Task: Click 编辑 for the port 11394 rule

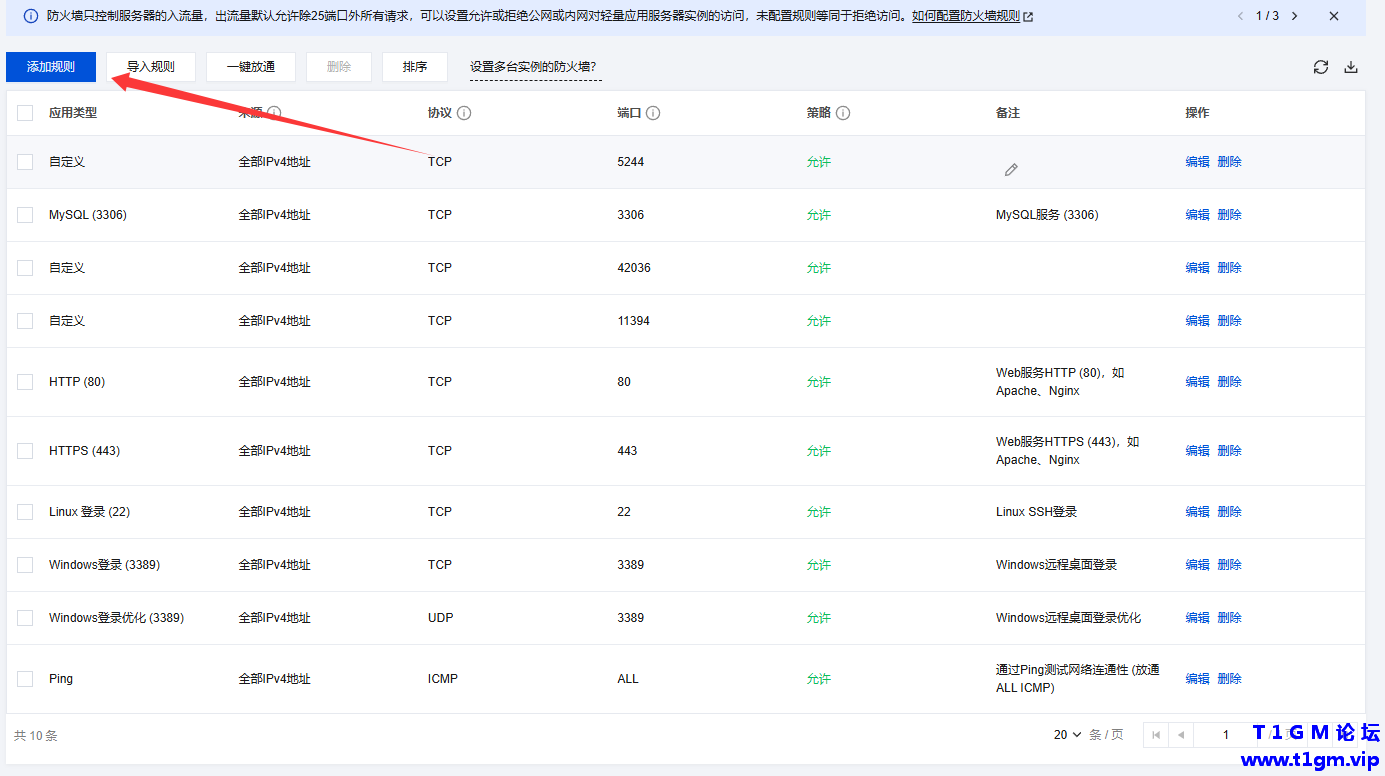Action: (1197, 321)
